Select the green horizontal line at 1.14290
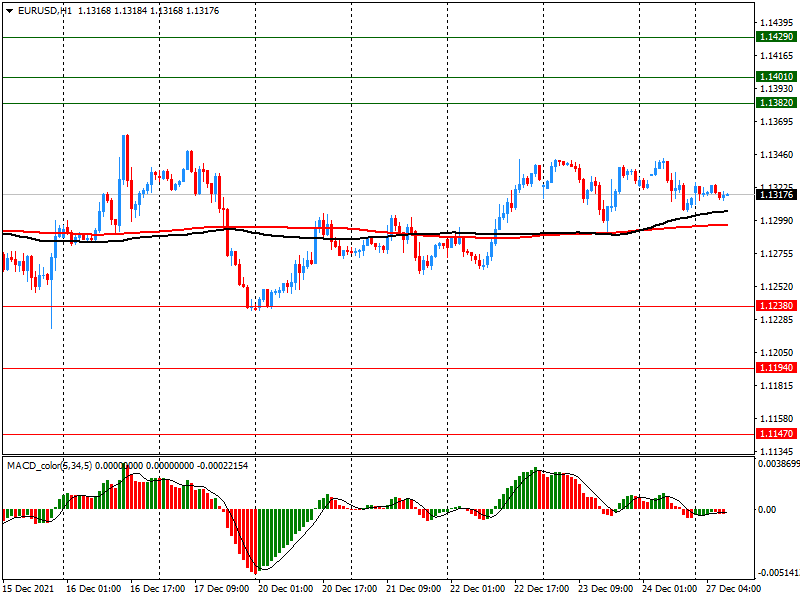This screenshot has height=600, width=800. (378, 37)
